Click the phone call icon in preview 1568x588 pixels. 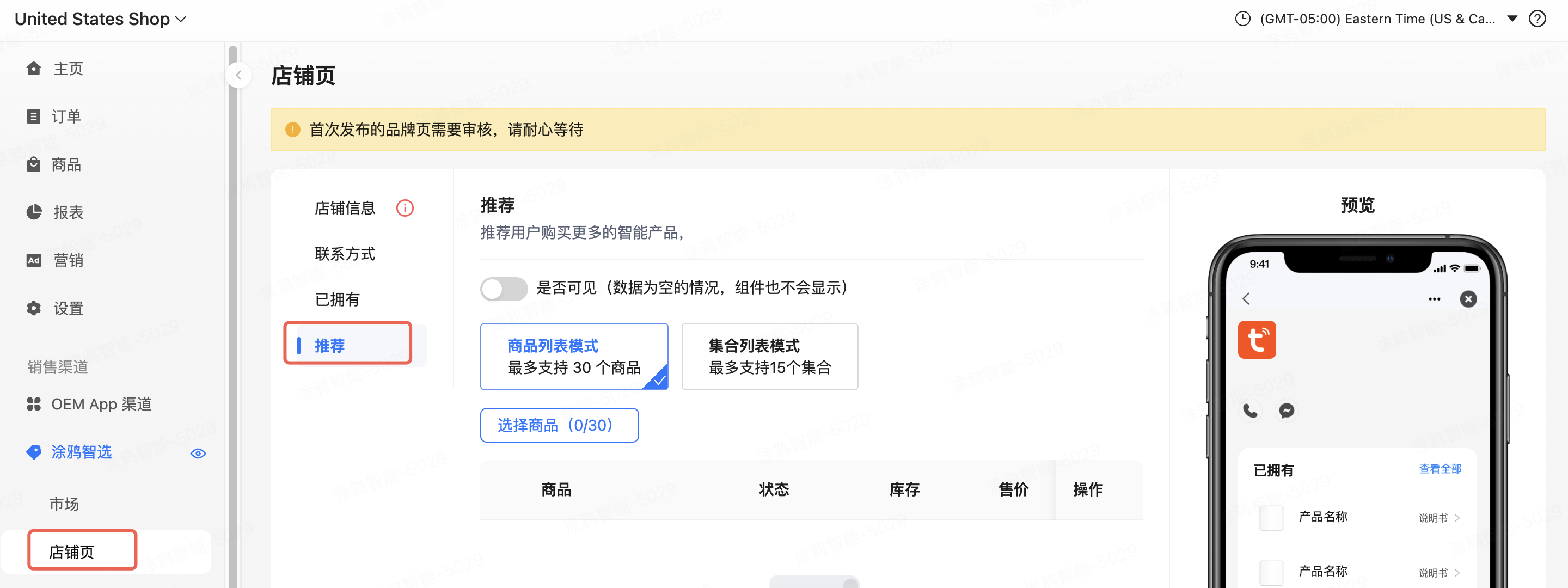click(x=1250, y=411)
